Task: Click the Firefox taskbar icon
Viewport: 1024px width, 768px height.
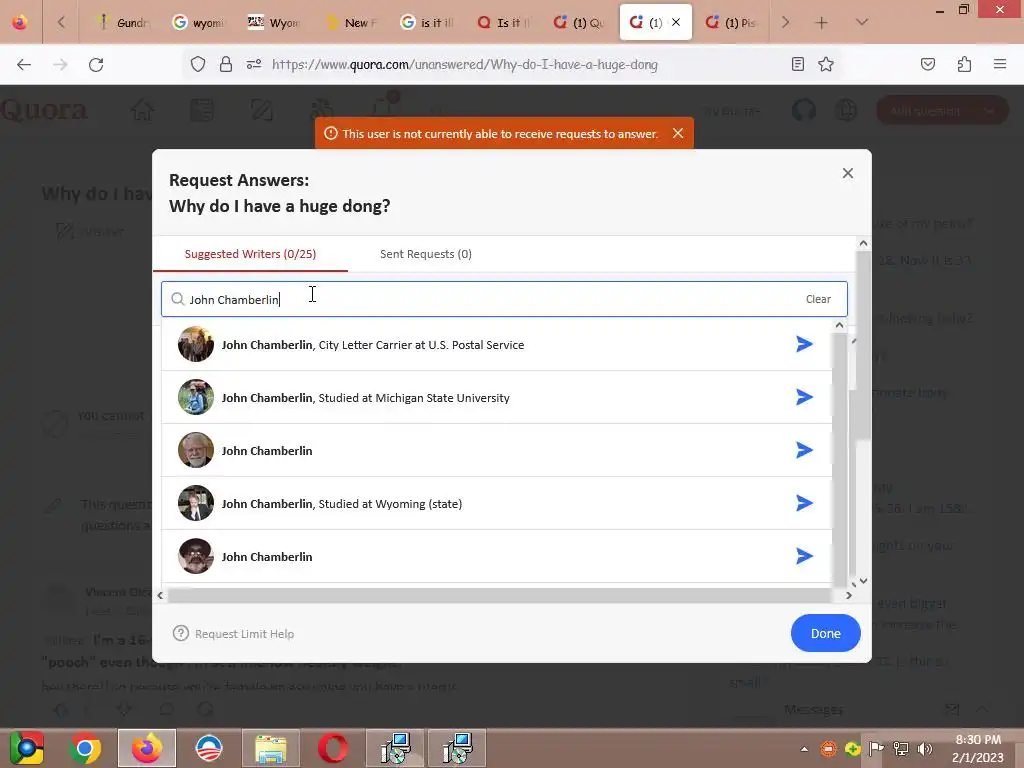Action: [x=147, y=748]
